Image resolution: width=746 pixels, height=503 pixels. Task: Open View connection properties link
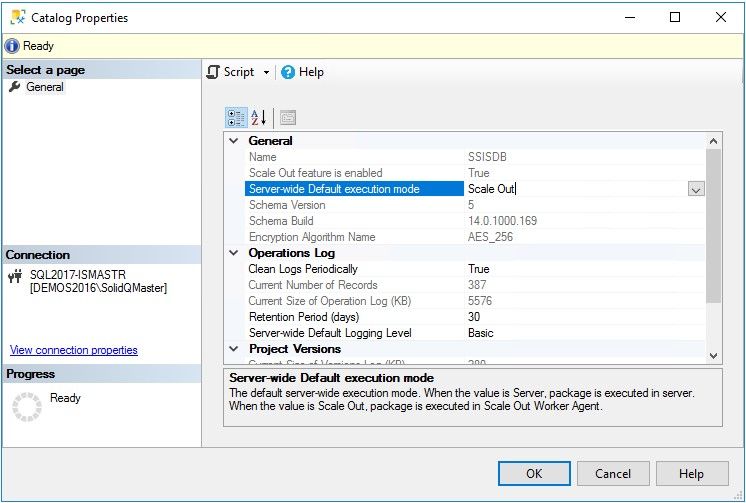point(74,350)
